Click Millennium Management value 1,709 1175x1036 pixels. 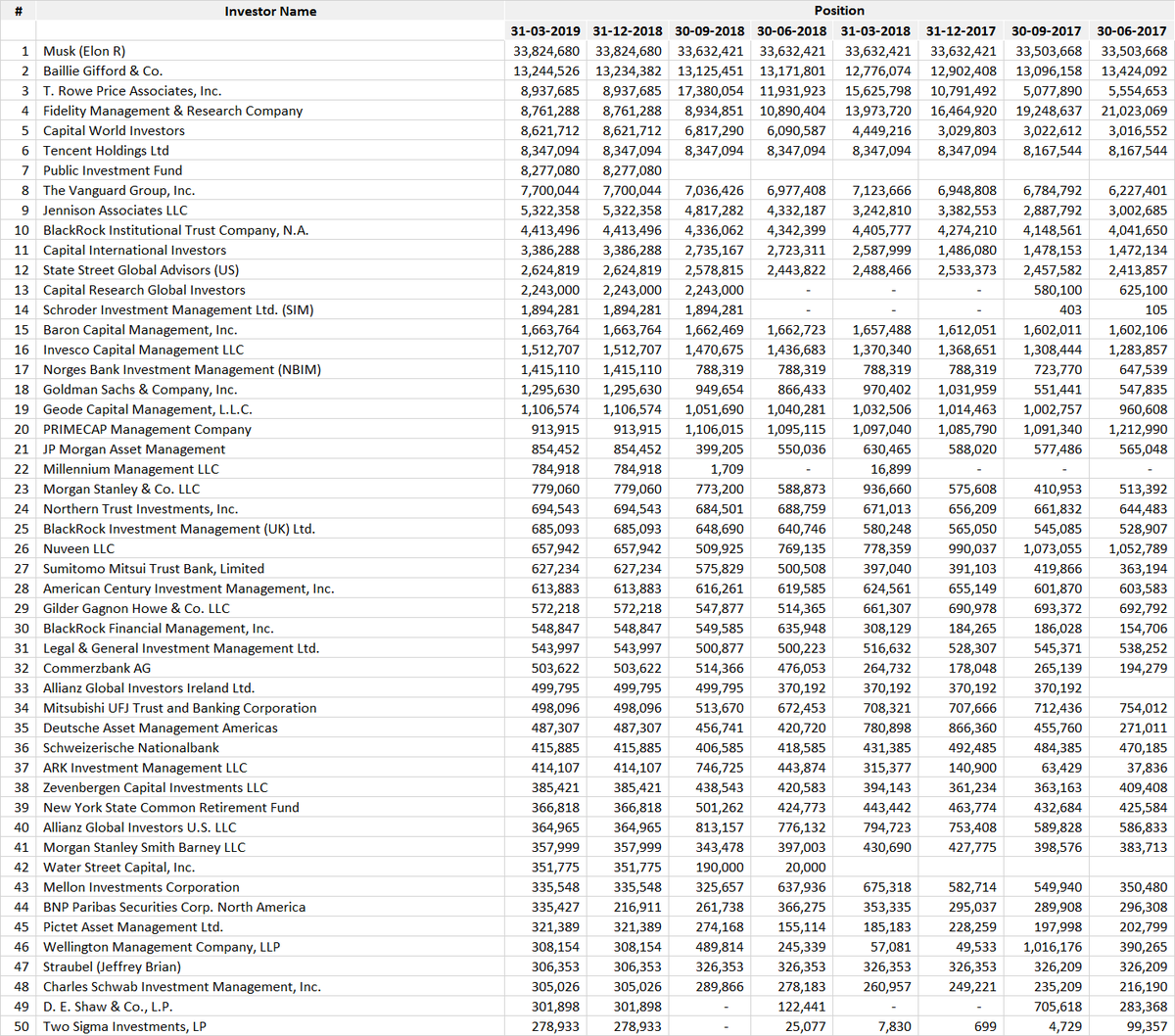click(x=727, y=469)
